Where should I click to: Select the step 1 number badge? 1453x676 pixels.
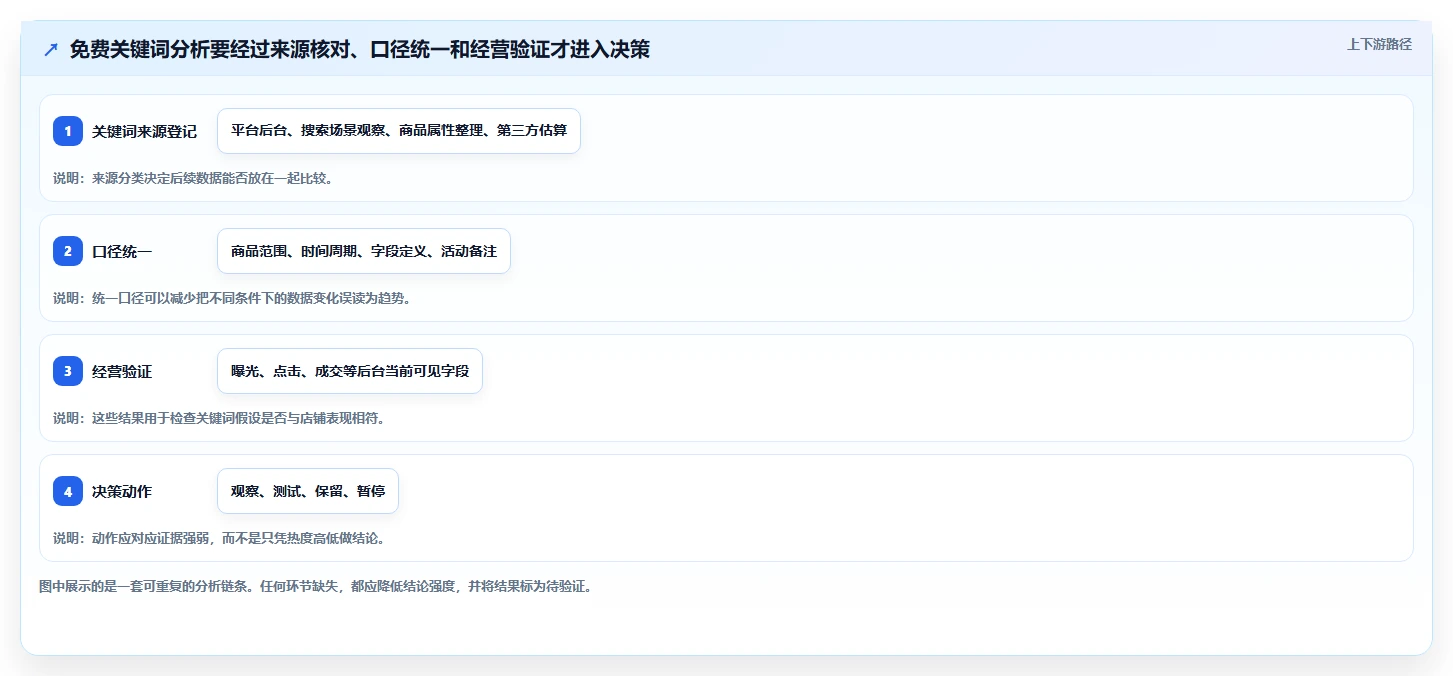(68, 131)
